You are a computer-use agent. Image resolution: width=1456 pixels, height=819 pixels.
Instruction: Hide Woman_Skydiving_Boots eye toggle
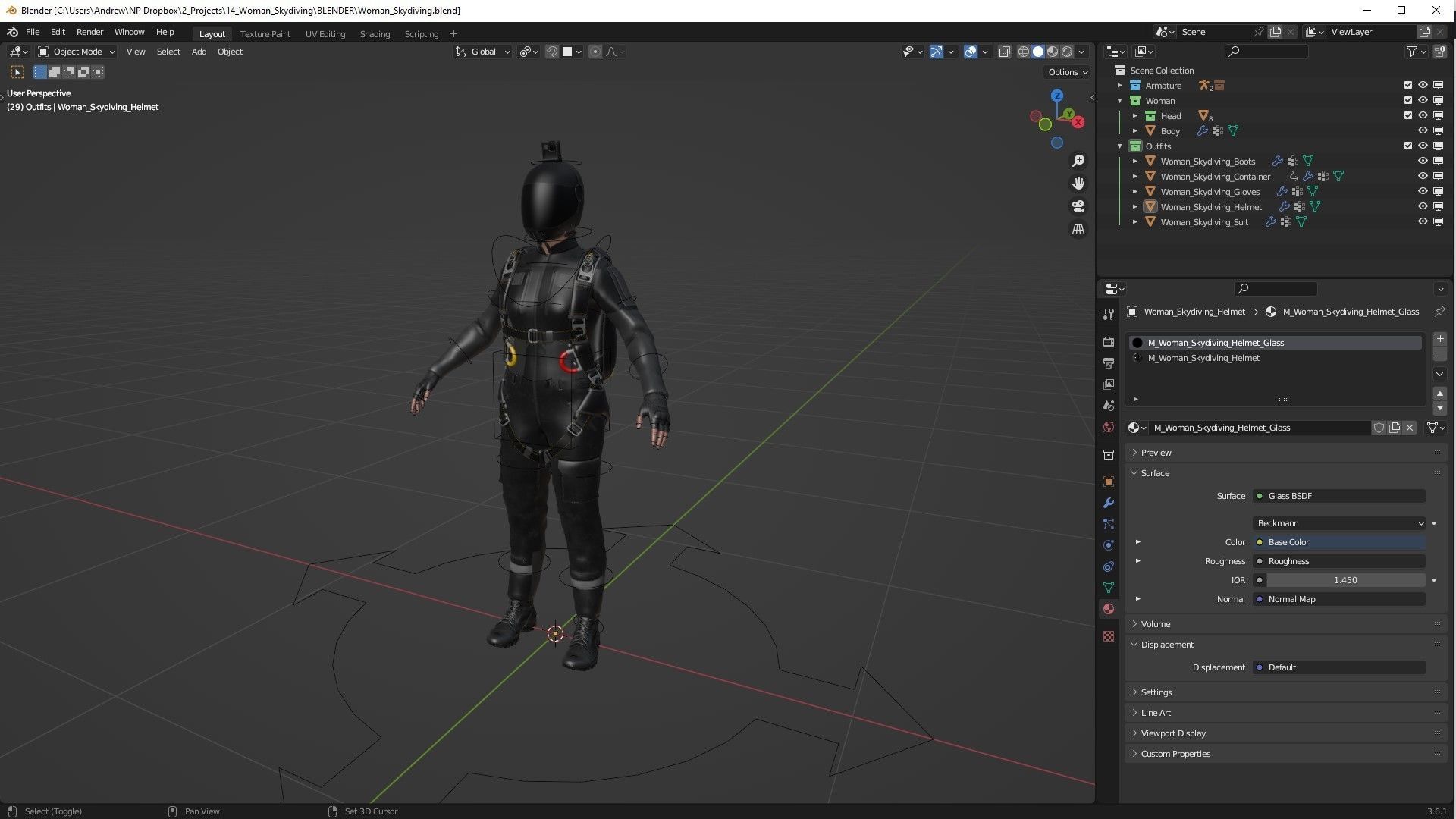pyautogui.click(x=1423, y=162)
